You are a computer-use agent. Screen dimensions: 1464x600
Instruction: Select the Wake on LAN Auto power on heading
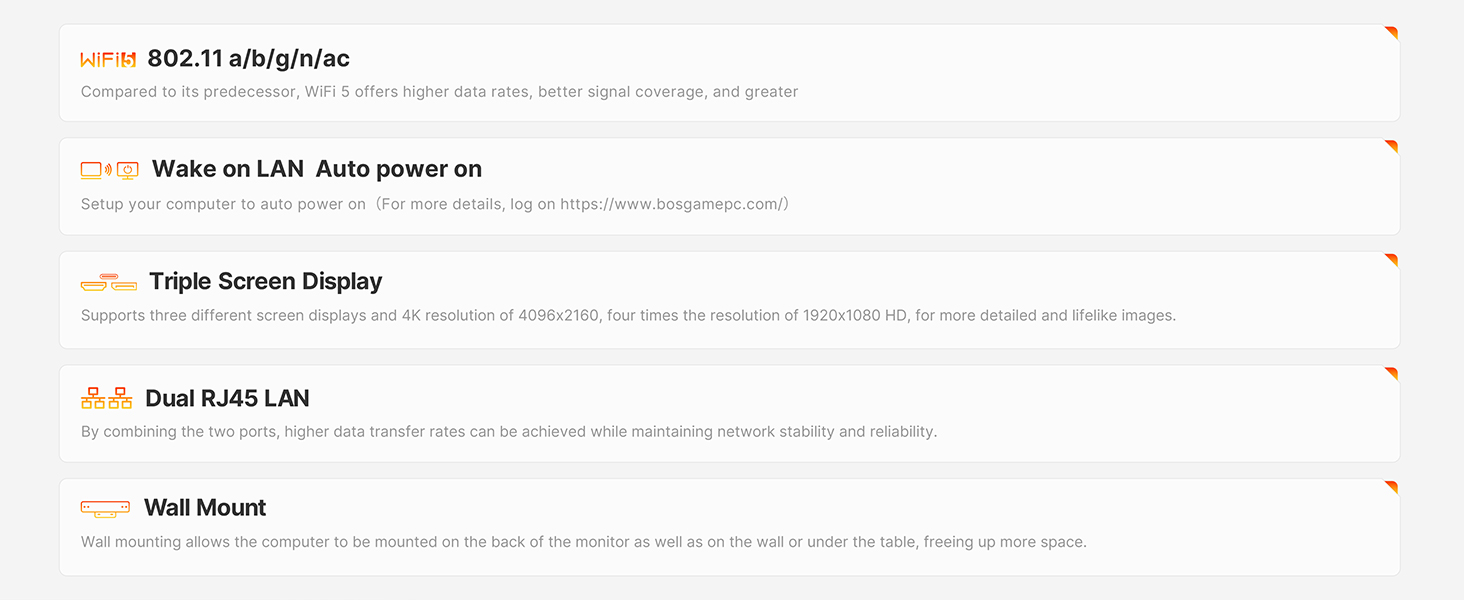[316, 169]
